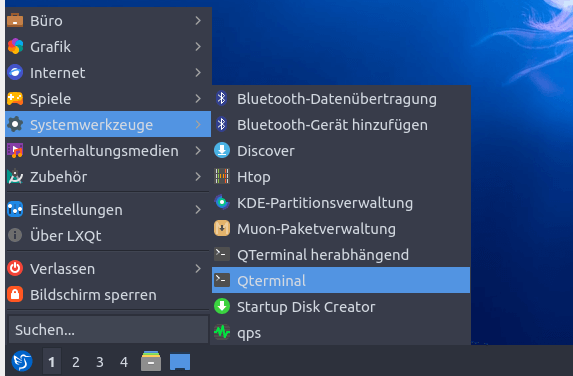
Task: Expand the Einstellungen submenu arrow
Action: [x=198, y=209]
